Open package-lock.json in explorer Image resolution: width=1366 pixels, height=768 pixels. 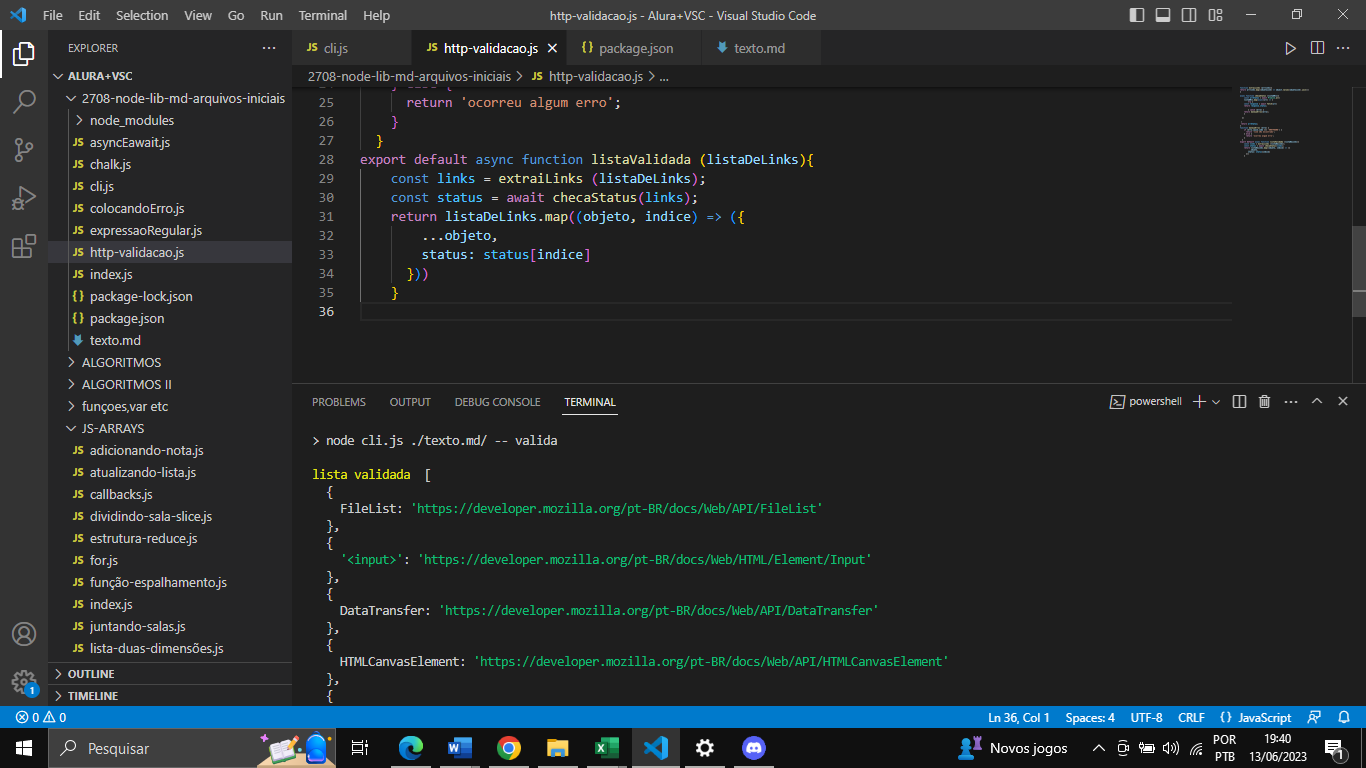point(170,296)
